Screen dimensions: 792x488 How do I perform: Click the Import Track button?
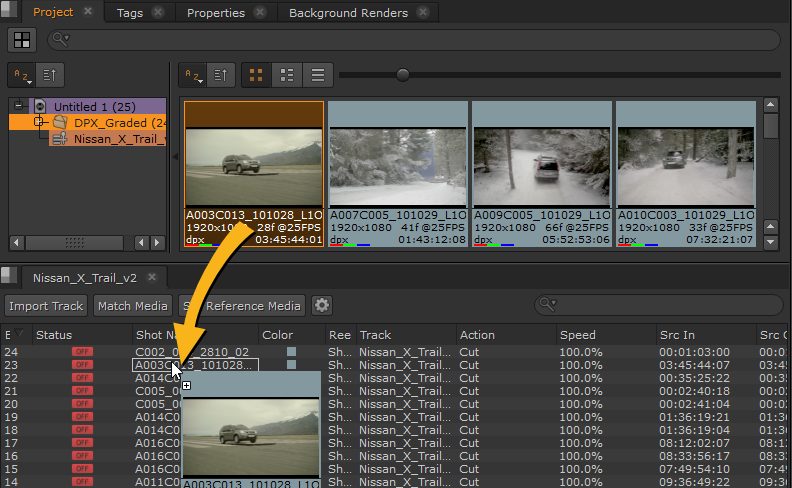pyautogui.click(x=47, y=306)
